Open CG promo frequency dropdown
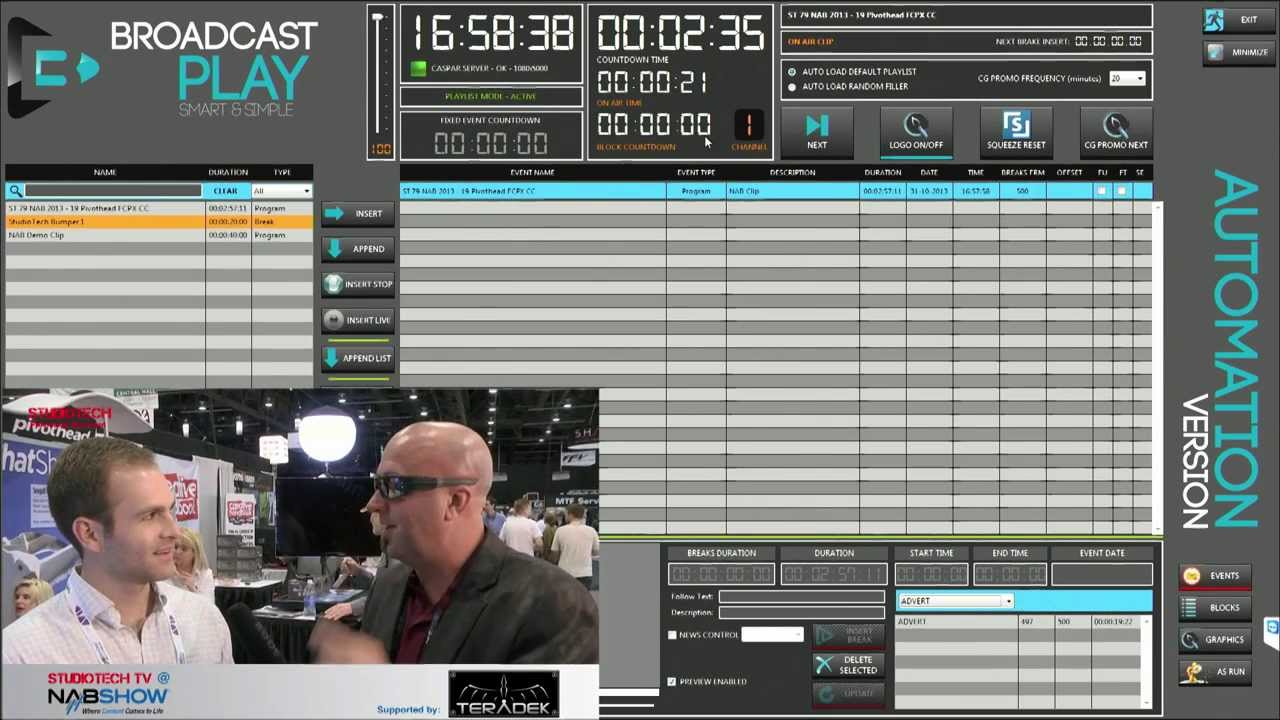This screenshot has width=1280, height=720. 1127,79
